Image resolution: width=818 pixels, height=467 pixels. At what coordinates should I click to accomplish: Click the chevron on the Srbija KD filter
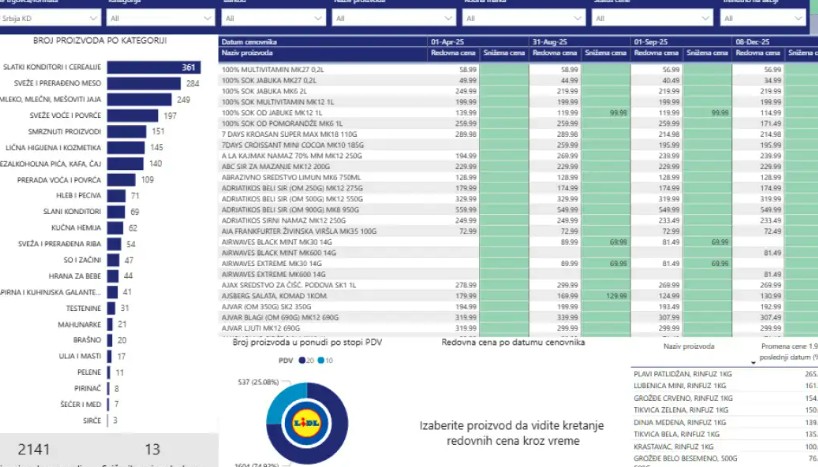click(93, 18)
